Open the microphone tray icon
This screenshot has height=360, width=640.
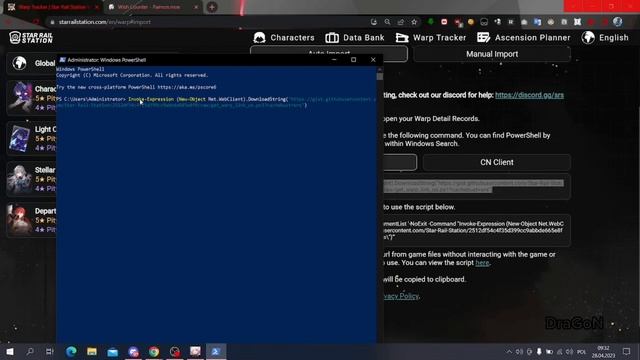tap(539, 351)
